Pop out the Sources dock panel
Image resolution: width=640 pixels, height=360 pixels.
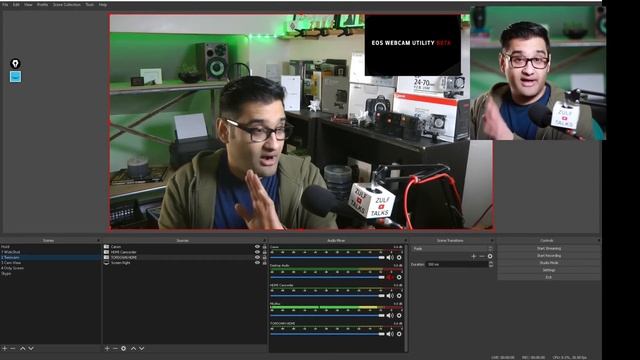[265, 240]
